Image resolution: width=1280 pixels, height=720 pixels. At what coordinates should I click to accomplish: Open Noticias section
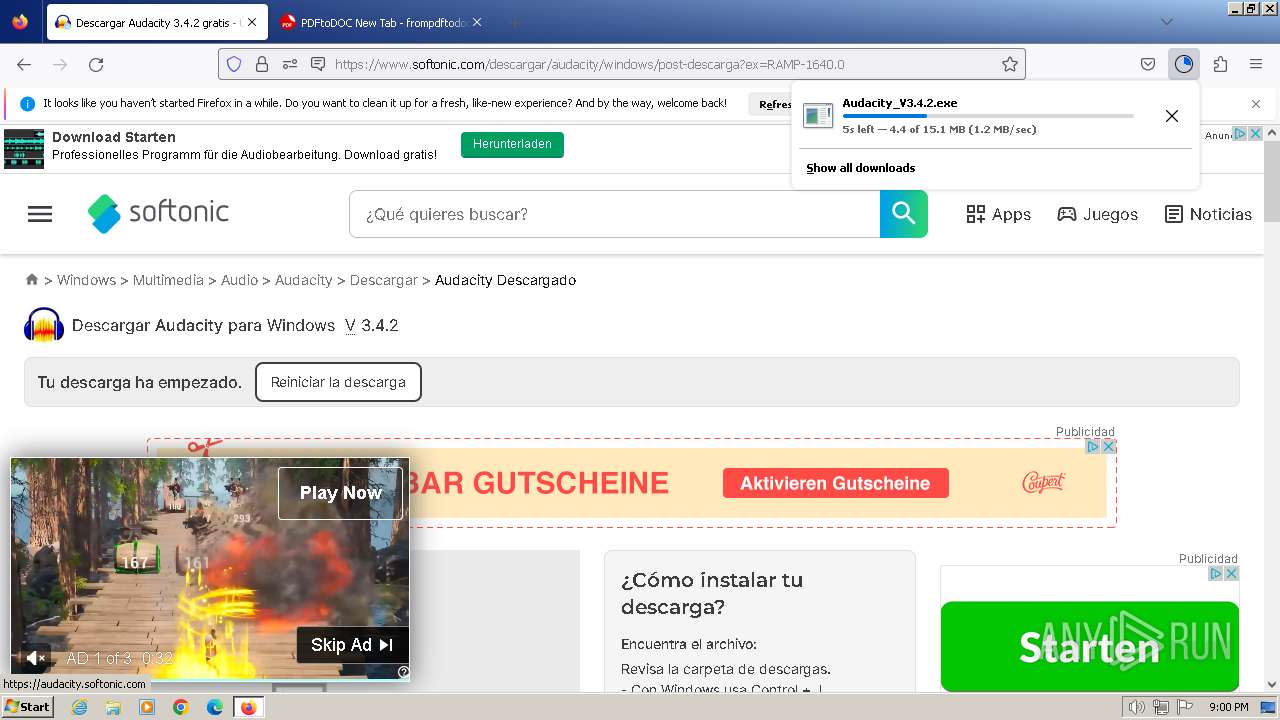coord(1208,214)
